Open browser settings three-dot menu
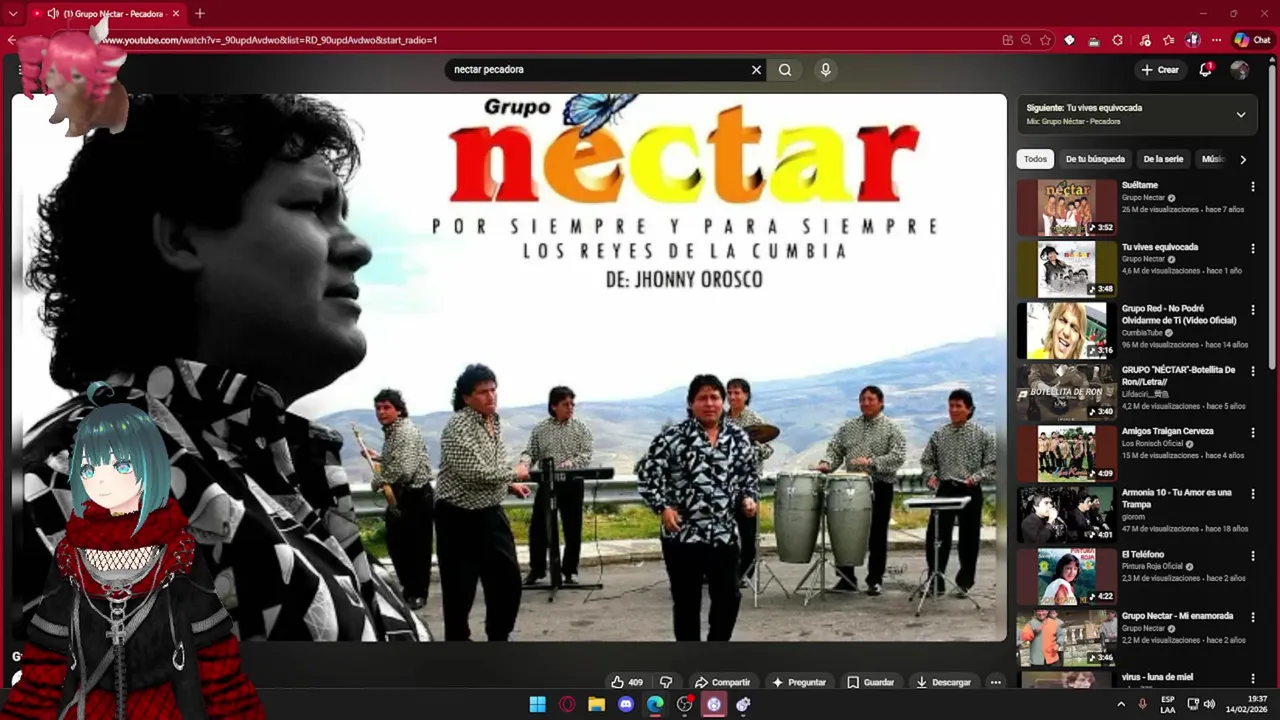 [x=1216, y=40]
